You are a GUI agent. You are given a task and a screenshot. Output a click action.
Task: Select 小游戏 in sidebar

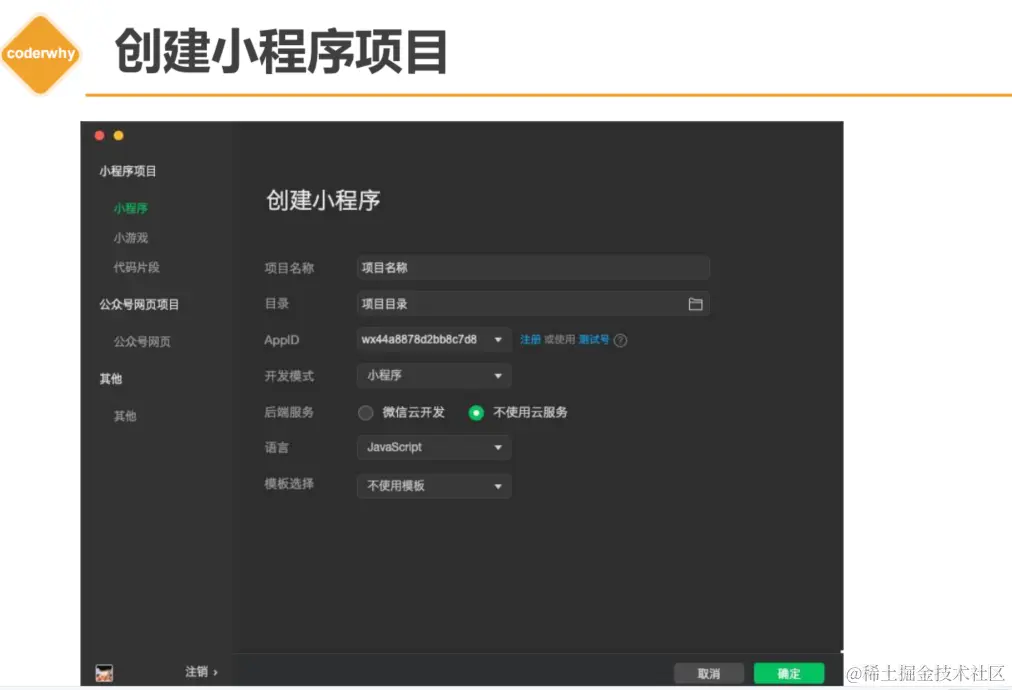(x=131, y=238)
